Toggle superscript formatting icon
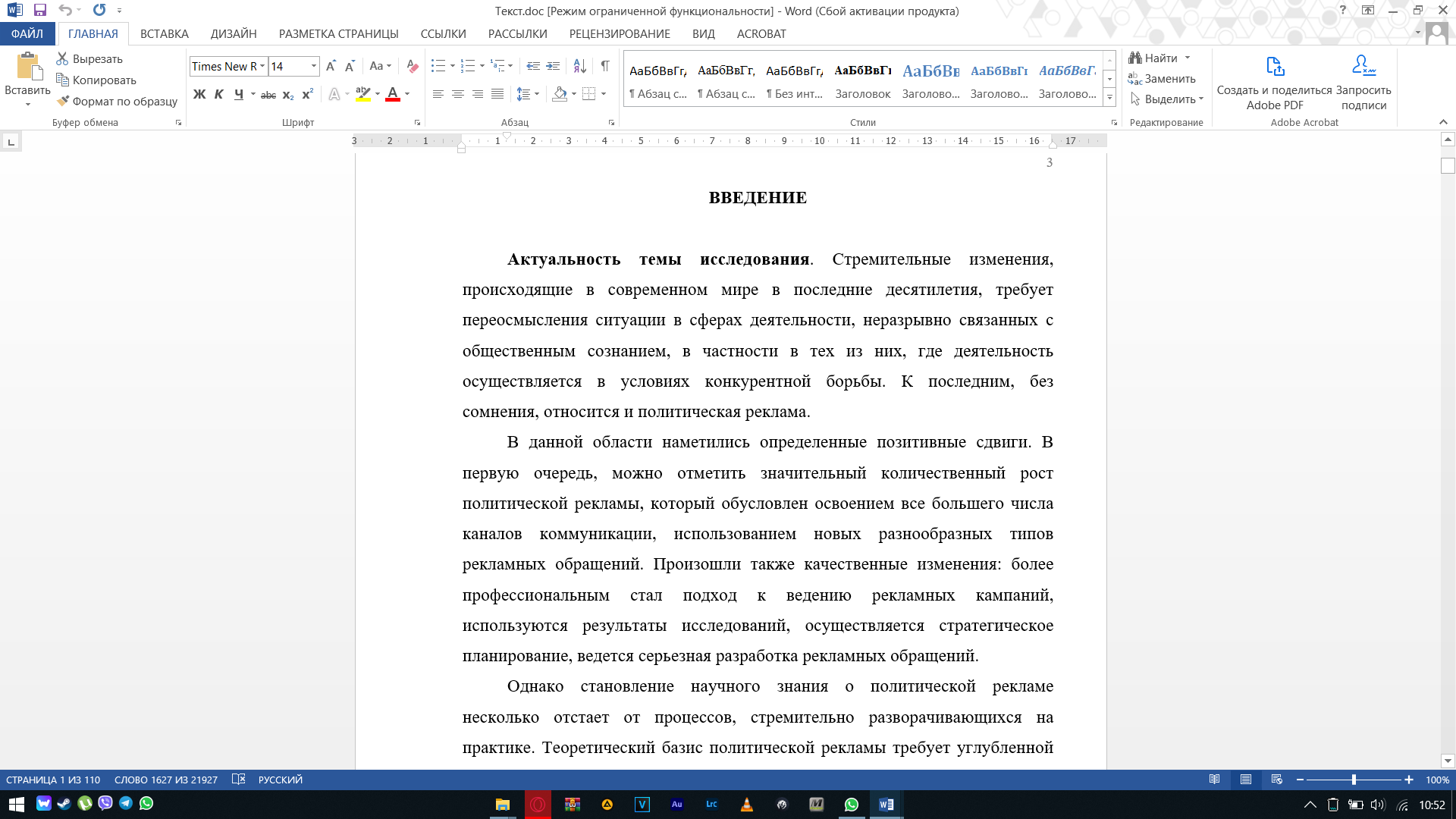1456x819 pixels. [x=308, y=94]
